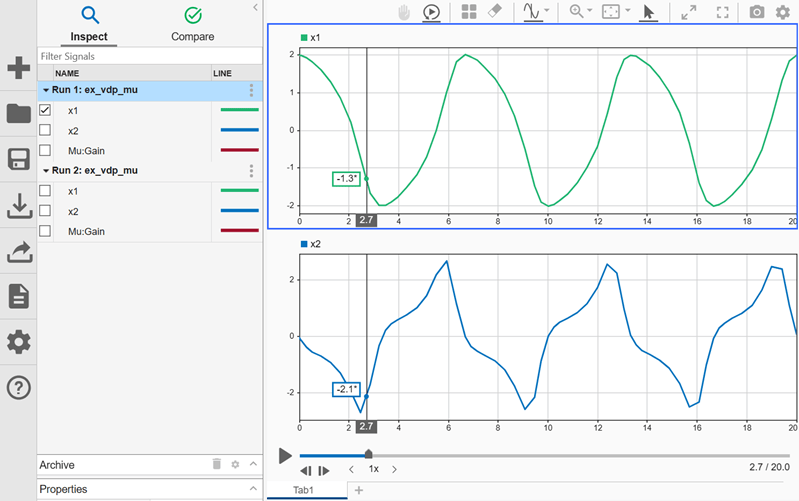Save session with the floppy disk icon
Screen dimensions: 799x501
pos(18,159)
